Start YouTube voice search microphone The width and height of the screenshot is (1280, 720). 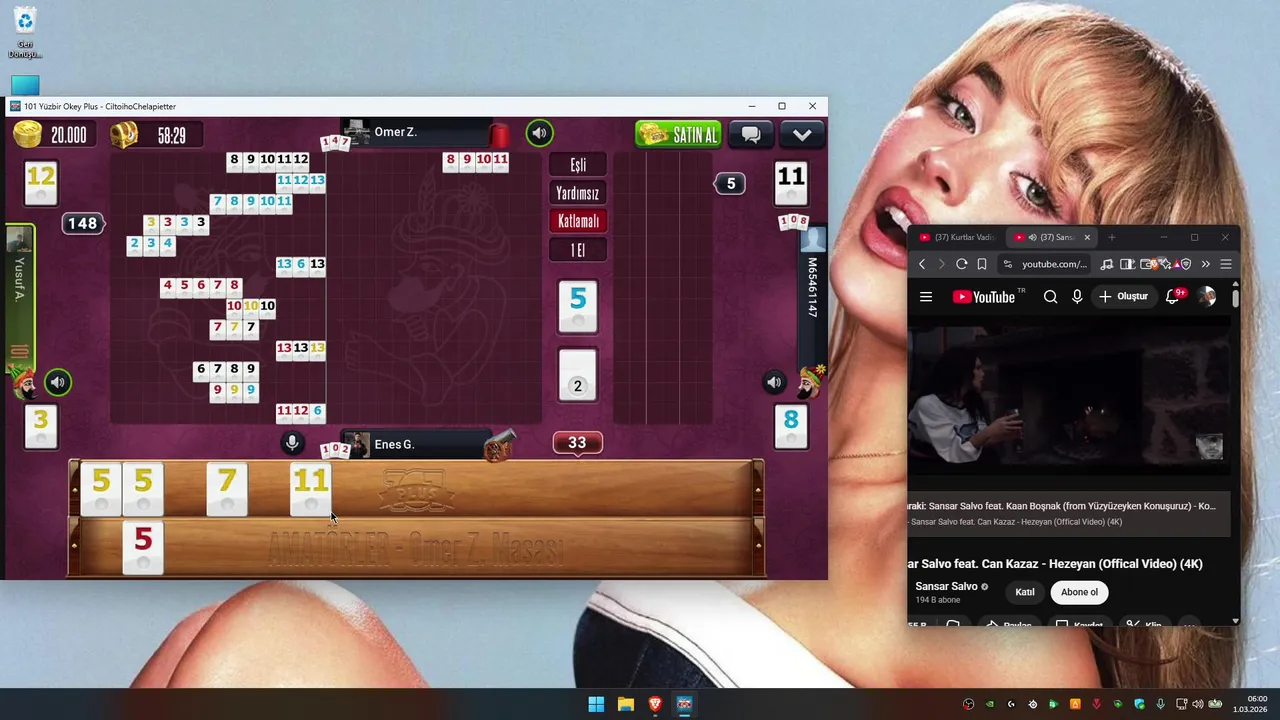1077,297
